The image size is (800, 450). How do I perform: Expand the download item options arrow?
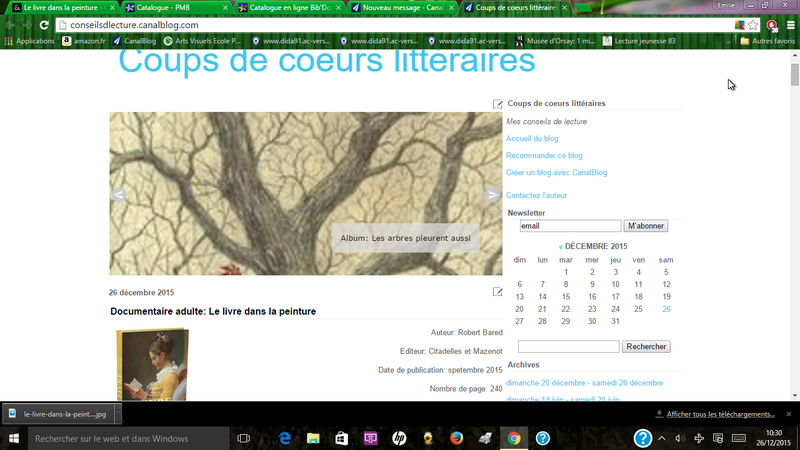point(118,414)
